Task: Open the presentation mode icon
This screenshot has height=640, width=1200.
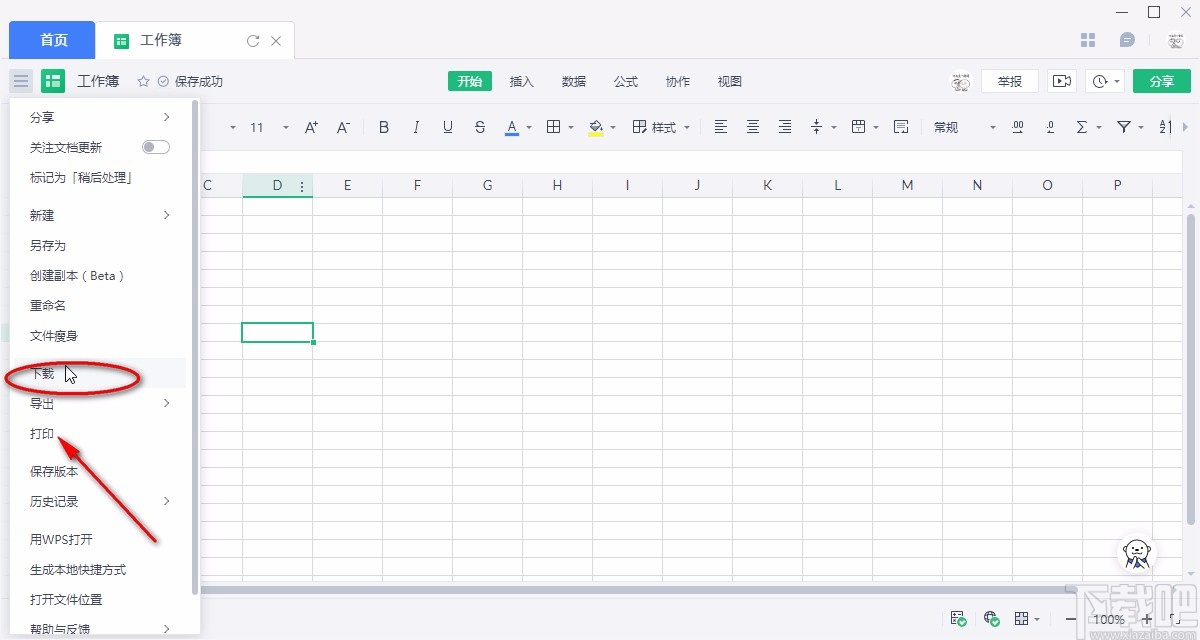Action: point(1062,81)
